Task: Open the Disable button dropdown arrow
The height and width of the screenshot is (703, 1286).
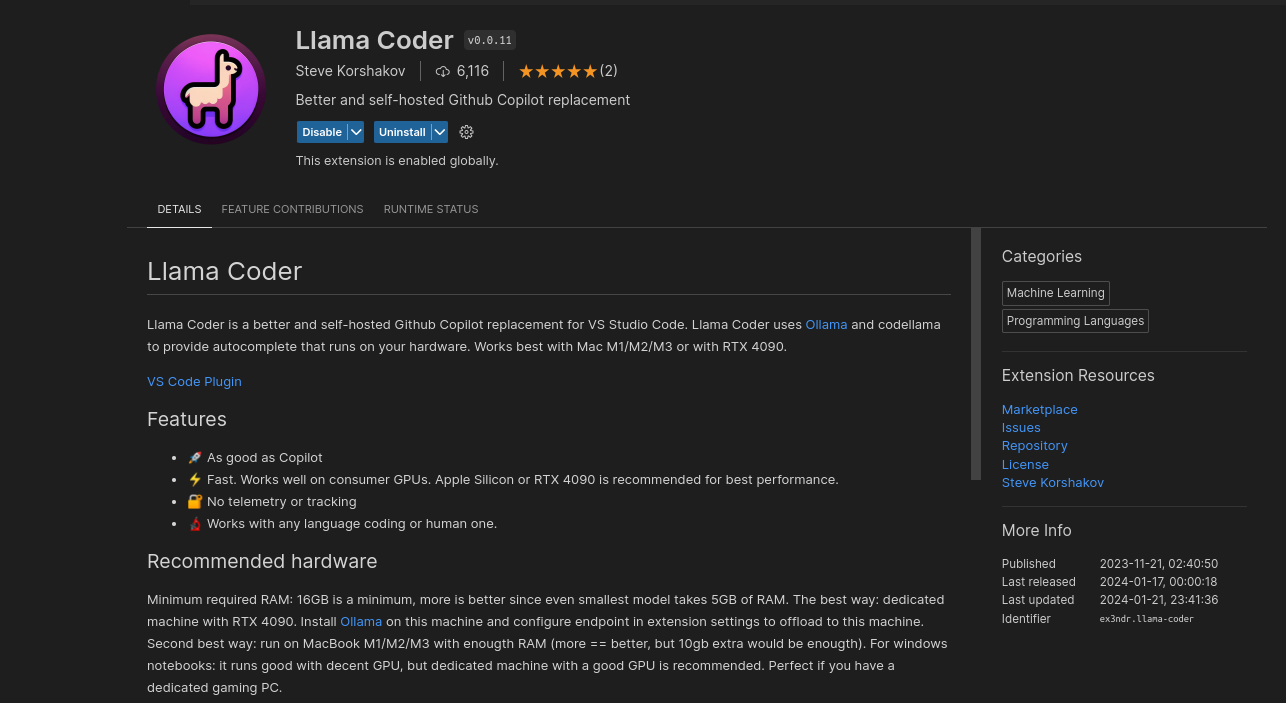Action: [x=356, y=131]
